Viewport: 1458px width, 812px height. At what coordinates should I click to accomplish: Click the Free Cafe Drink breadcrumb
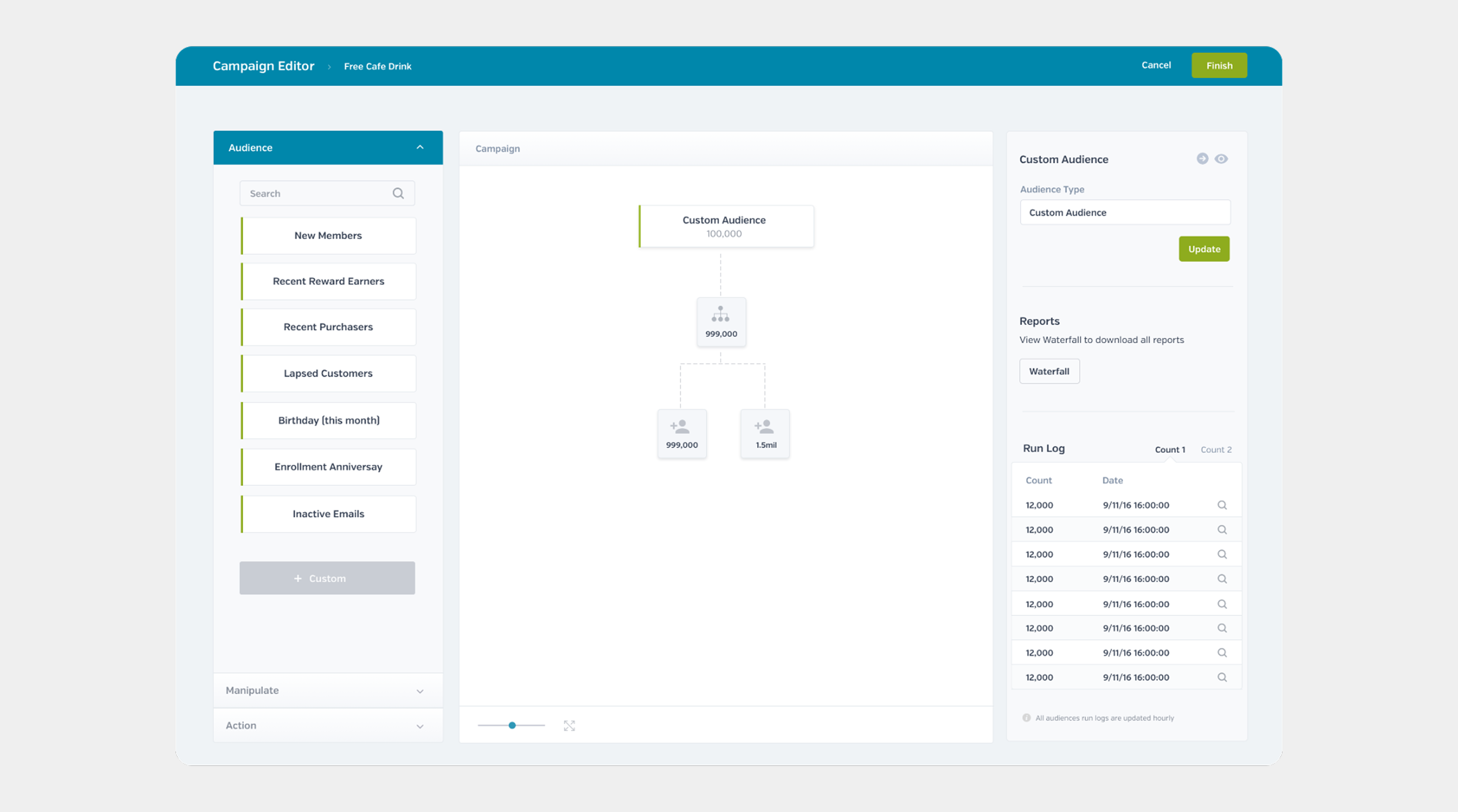[x=377, y=66]
